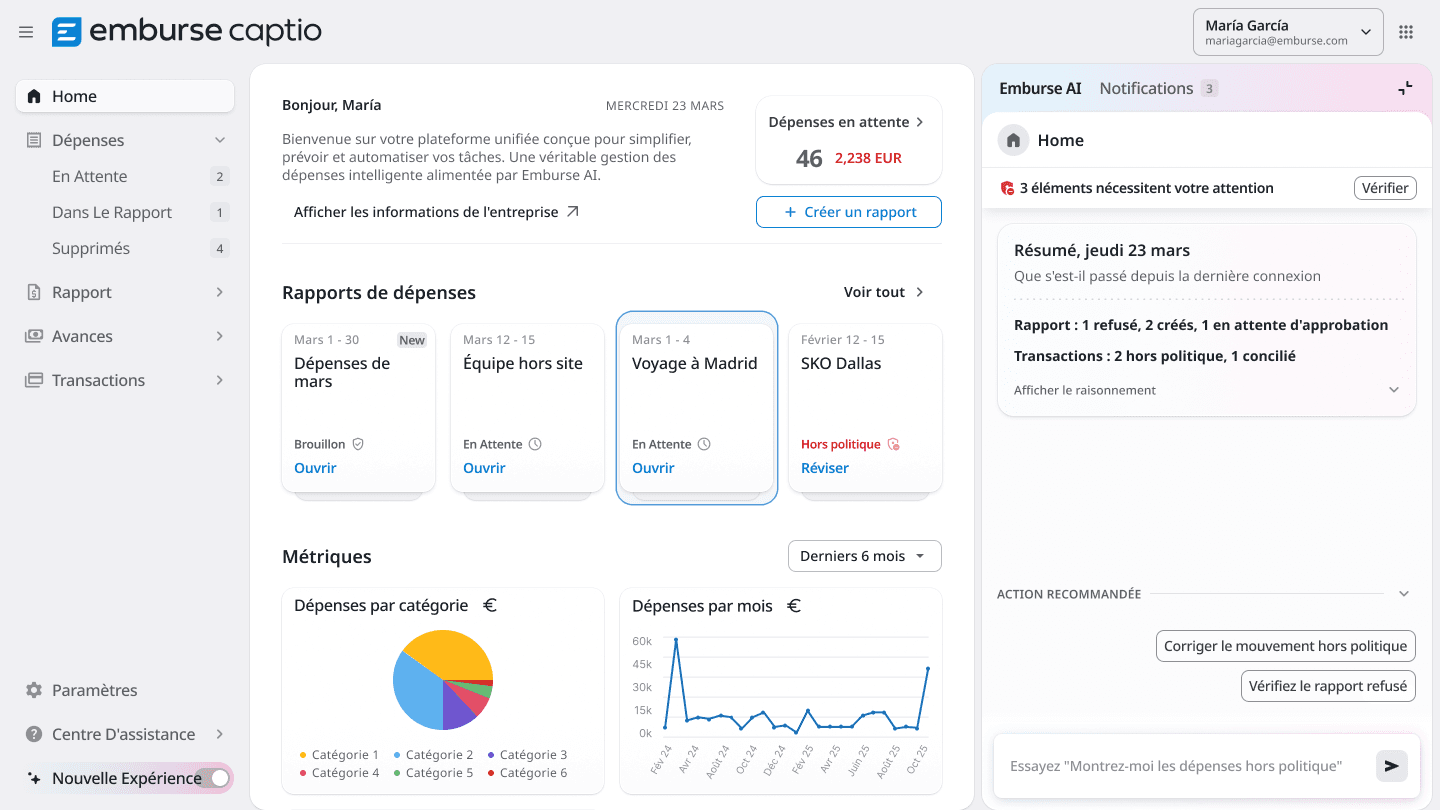Open the Dépenses en attente card
This screenshot has height=810, width=1440.
[849, 140]
